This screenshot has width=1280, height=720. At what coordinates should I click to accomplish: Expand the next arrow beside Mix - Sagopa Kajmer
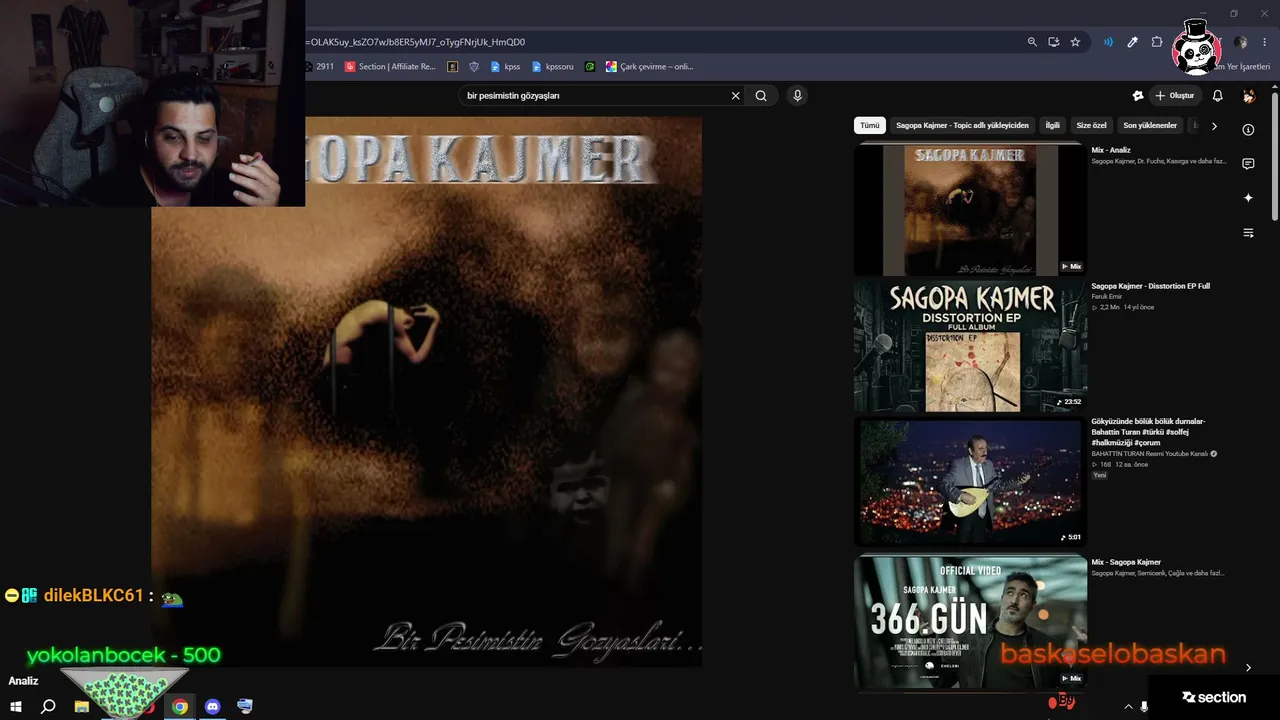[x=1248, y=667]
